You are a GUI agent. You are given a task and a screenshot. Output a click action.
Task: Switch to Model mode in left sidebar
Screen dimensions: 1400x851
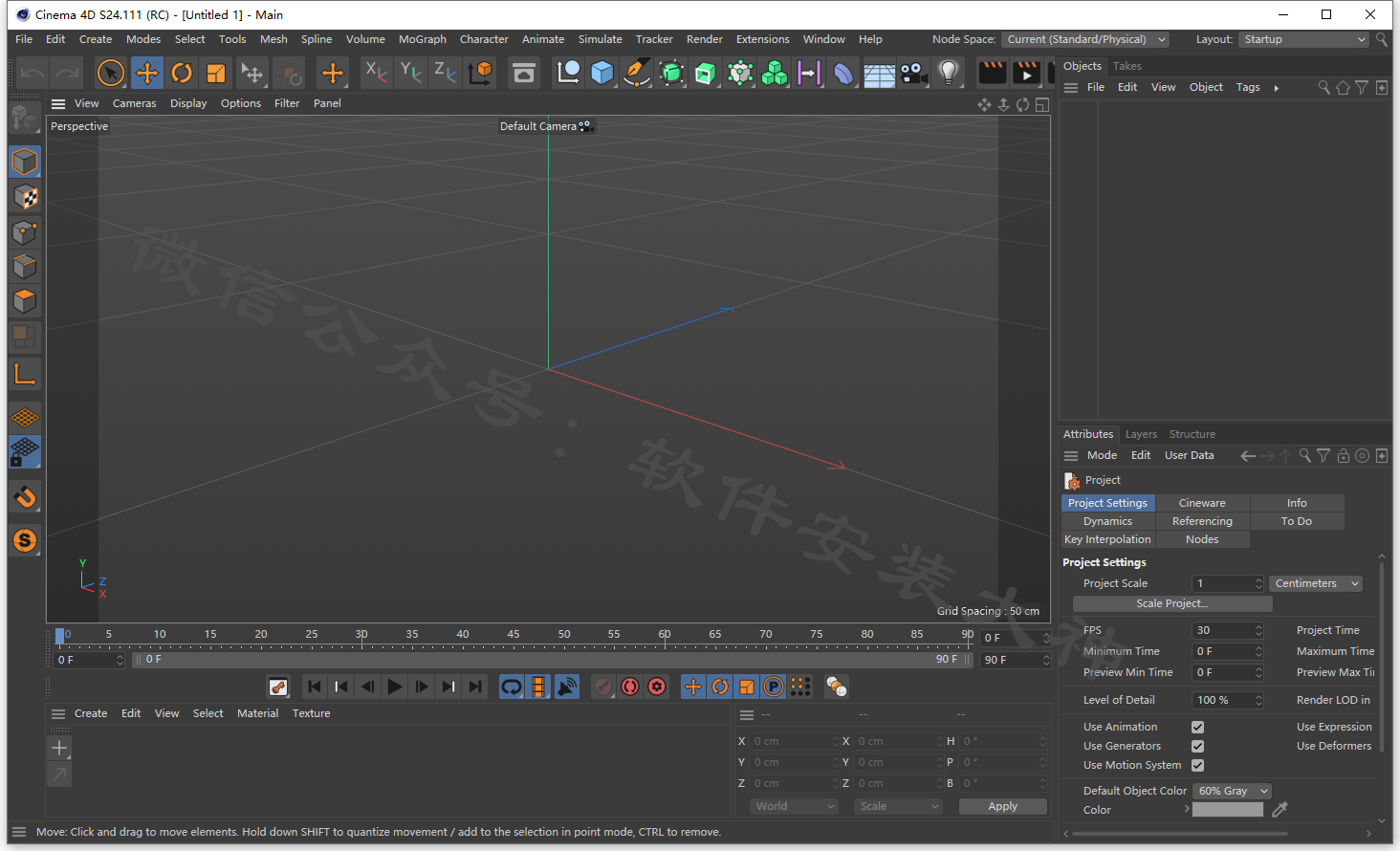25,162
